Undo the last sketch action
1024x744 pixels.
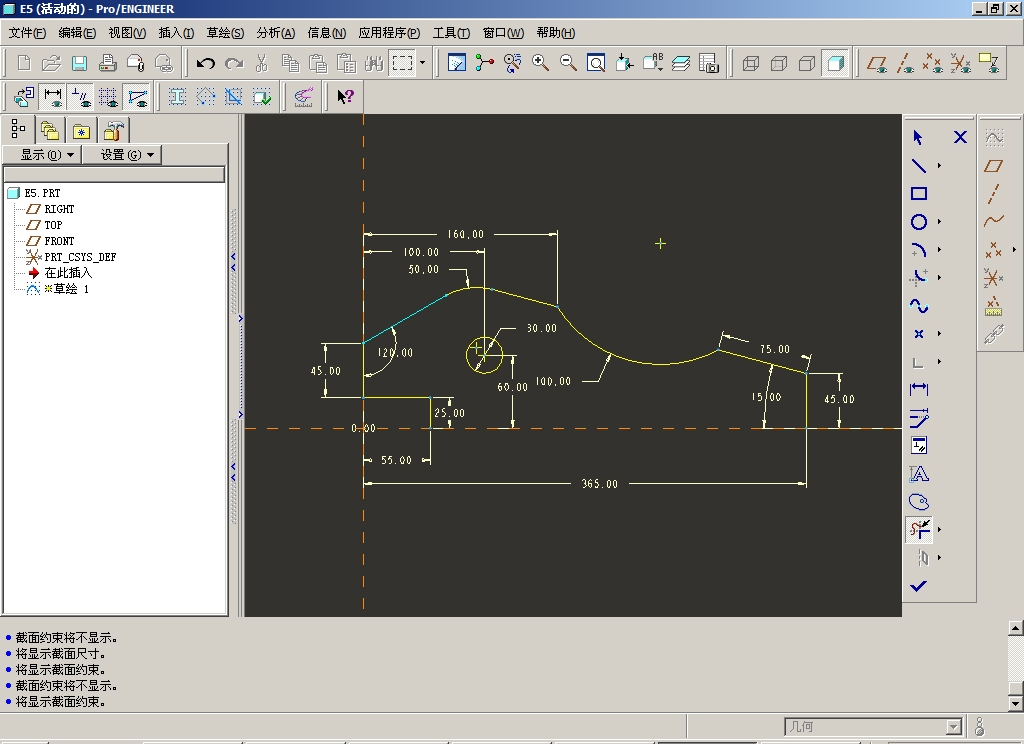click(x=206, y=63)
